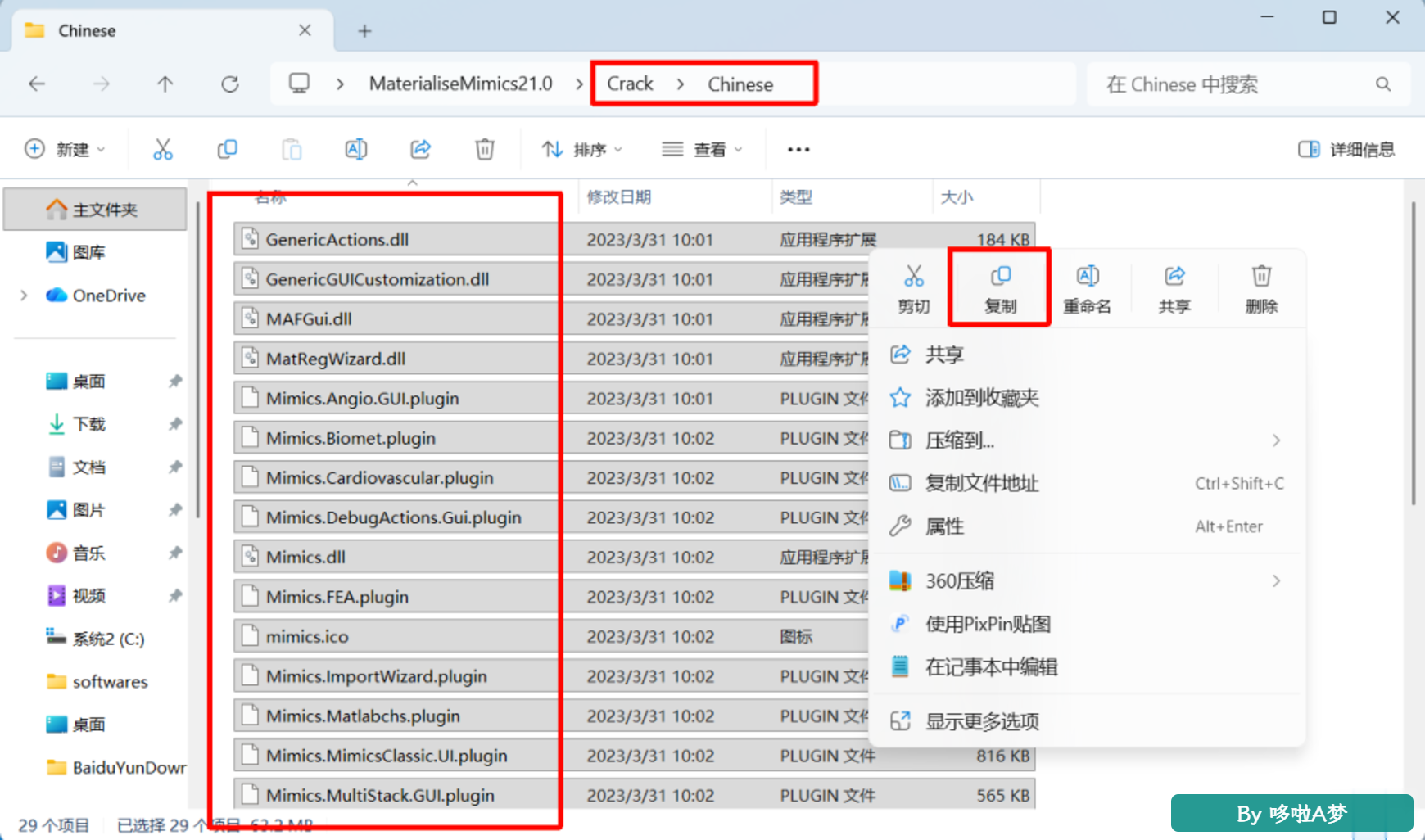Navigate up one folder level
The height and width of the screenshot is (840, 1425).
click(x=165, y=84)
